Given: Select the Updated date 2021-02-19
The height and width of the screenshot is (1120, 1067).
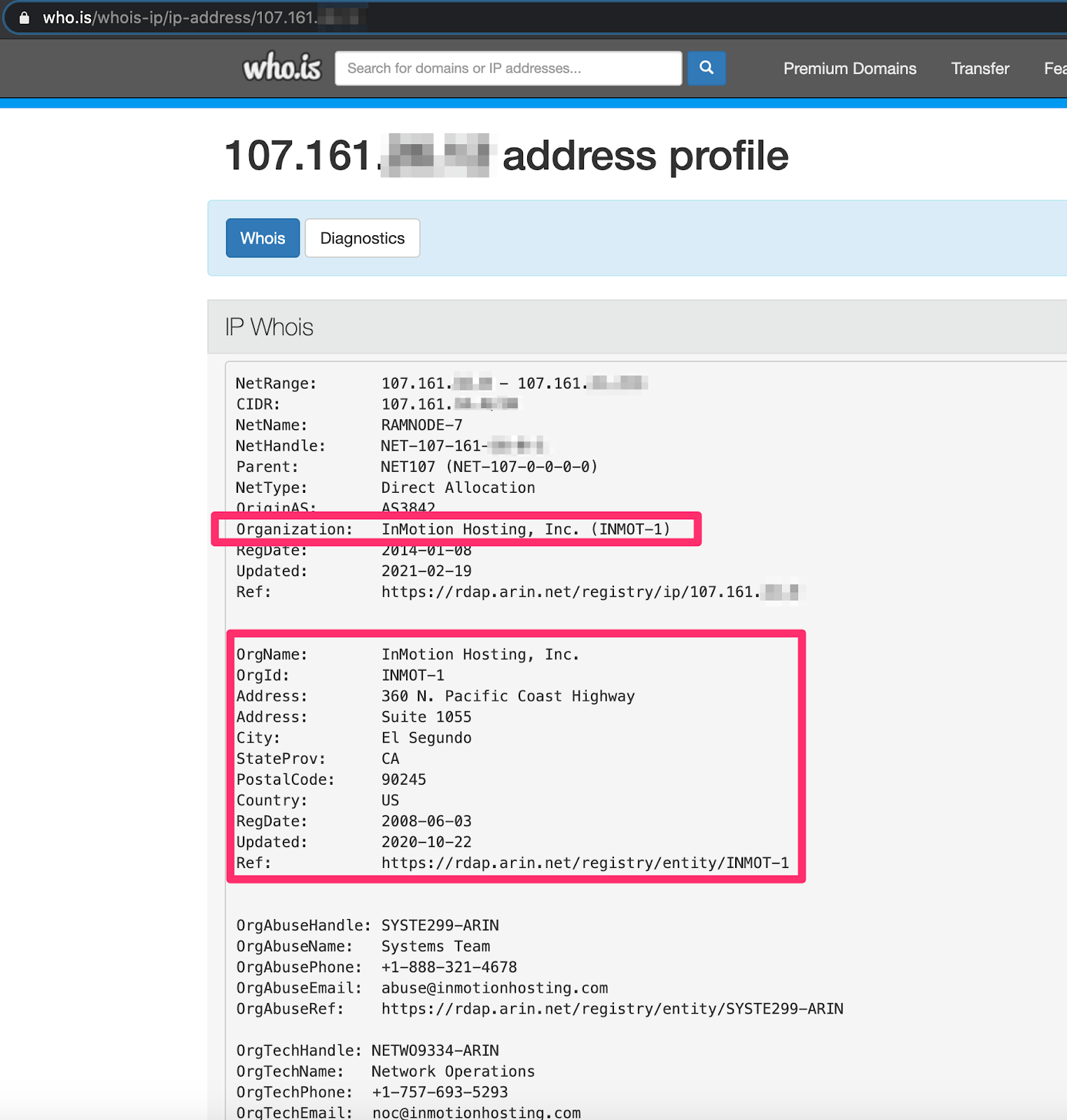Looking at the screenshot, I should pos(426,571).
